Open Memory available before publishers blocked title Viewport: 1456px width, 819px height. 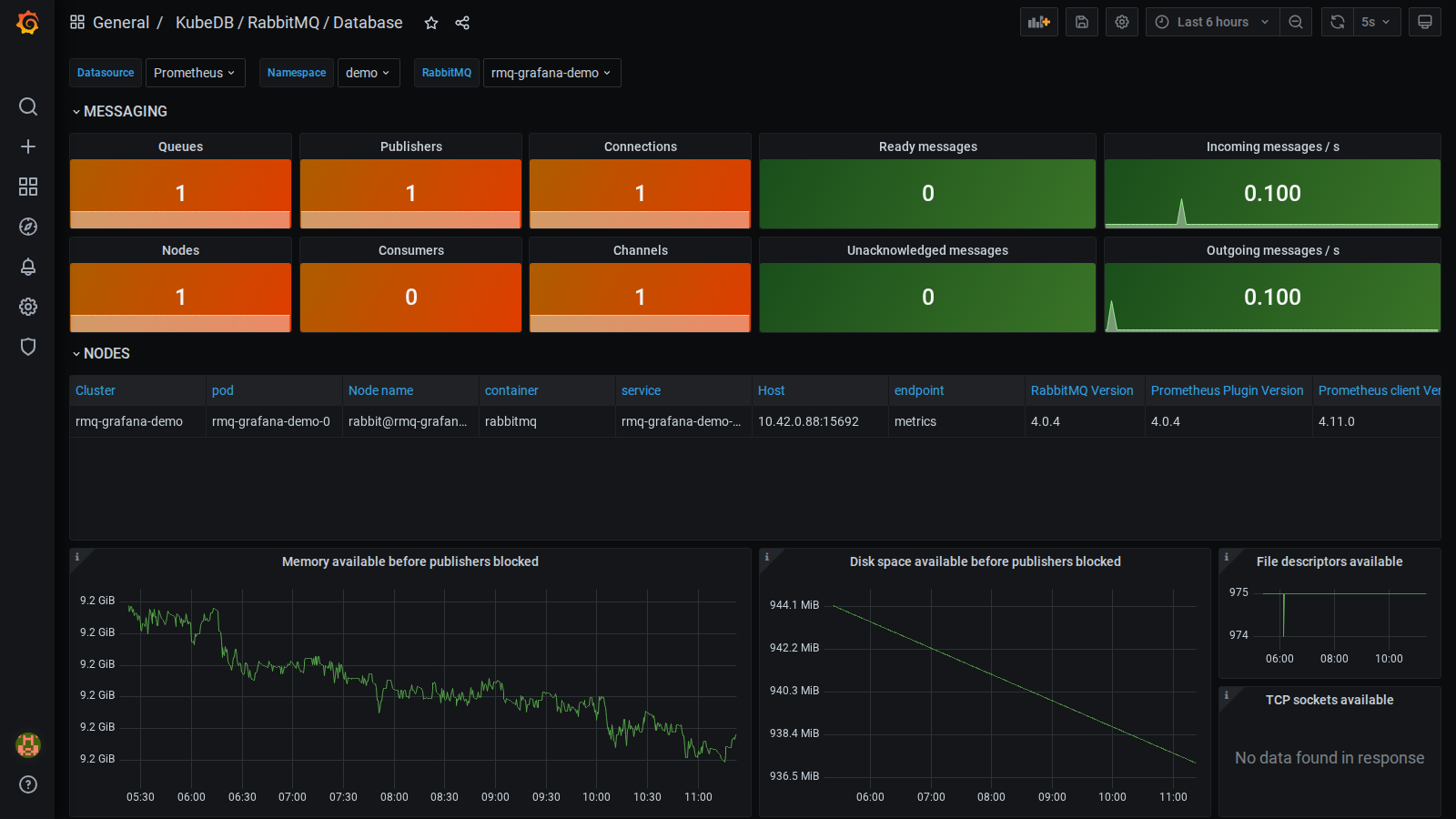point(410,561)
